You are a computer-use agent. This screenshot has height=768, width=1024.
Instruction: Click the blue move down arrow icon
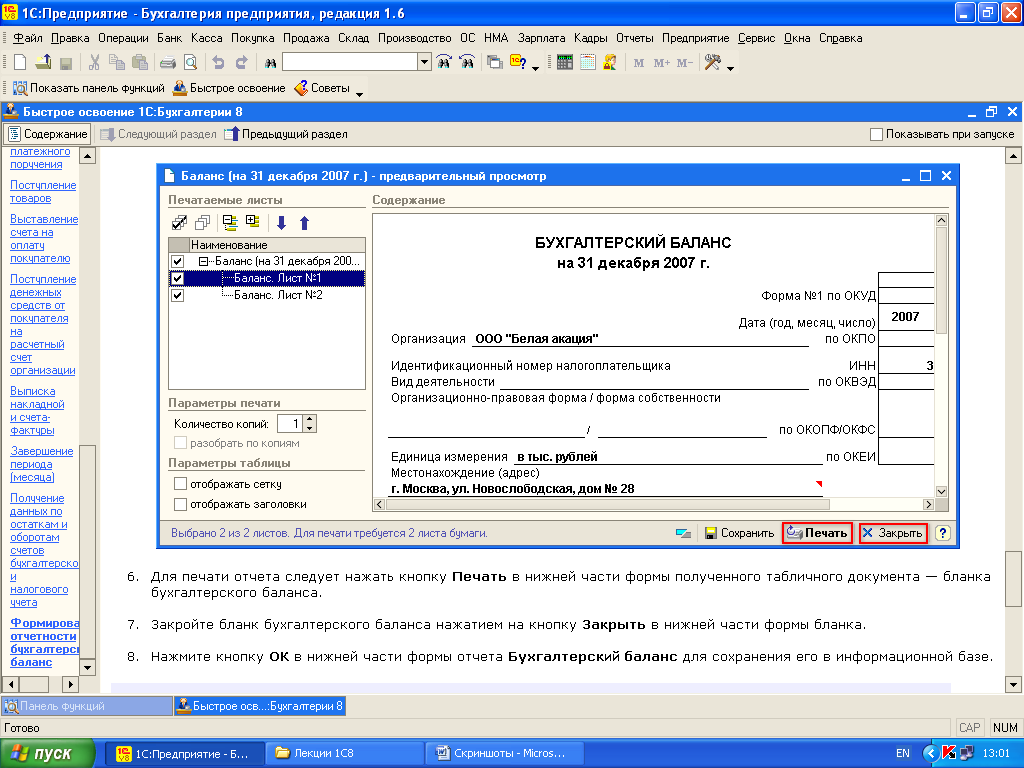click(x=281, y=223)
